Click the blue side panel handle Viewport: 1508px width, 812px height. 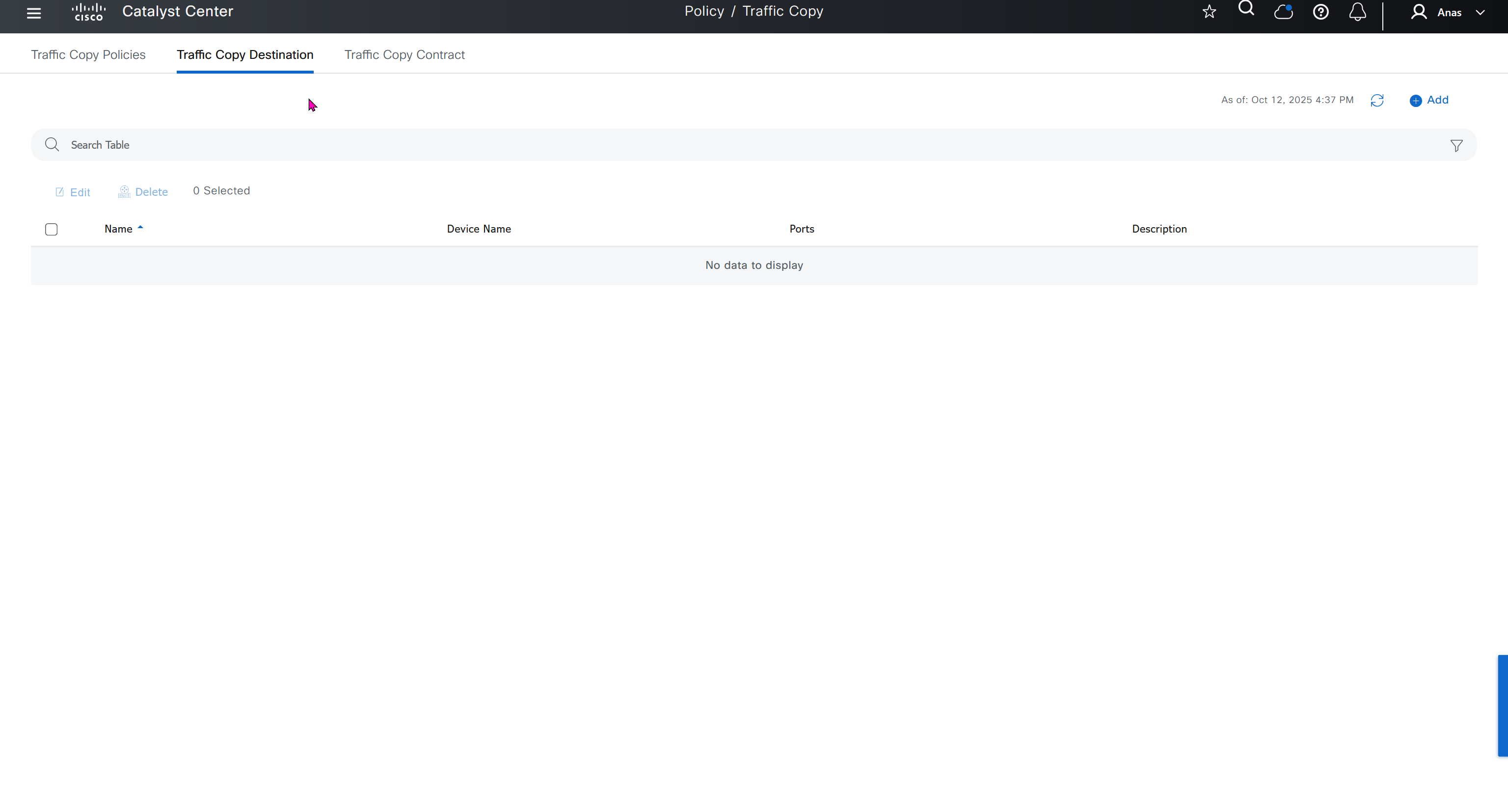1502,705
